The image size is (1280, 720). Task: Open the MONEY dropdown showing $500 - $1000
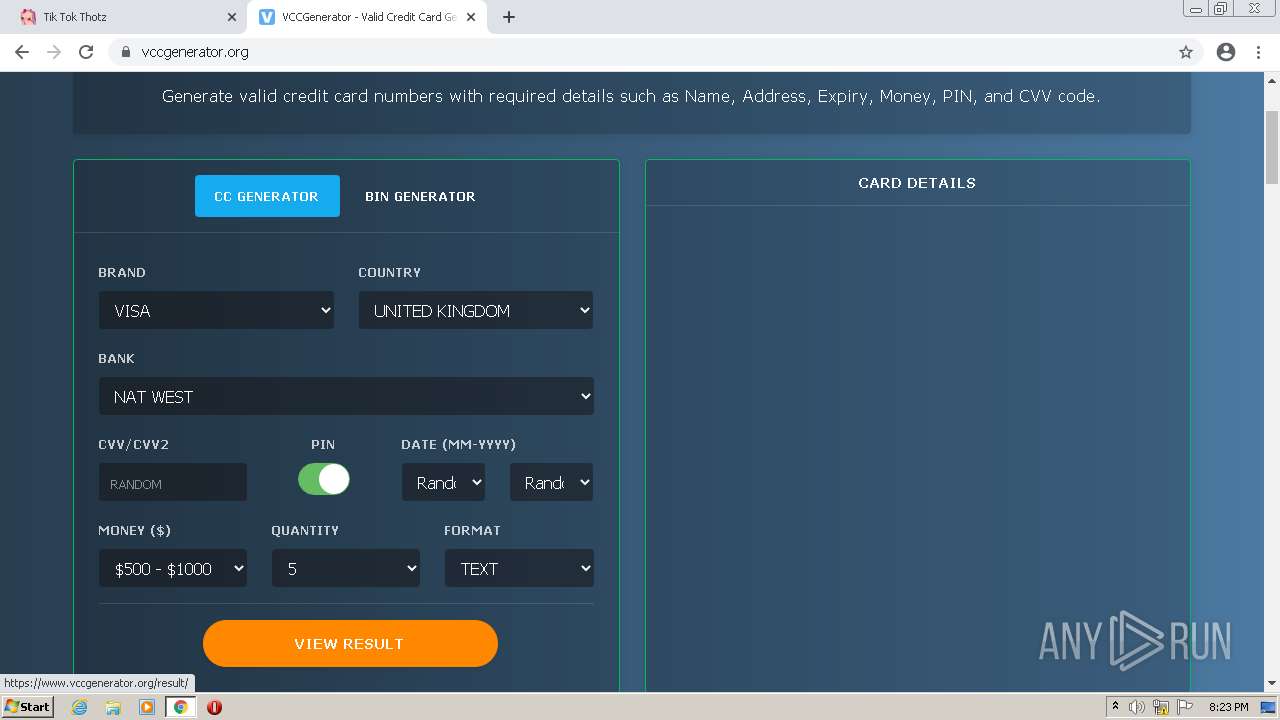(173, 569)
